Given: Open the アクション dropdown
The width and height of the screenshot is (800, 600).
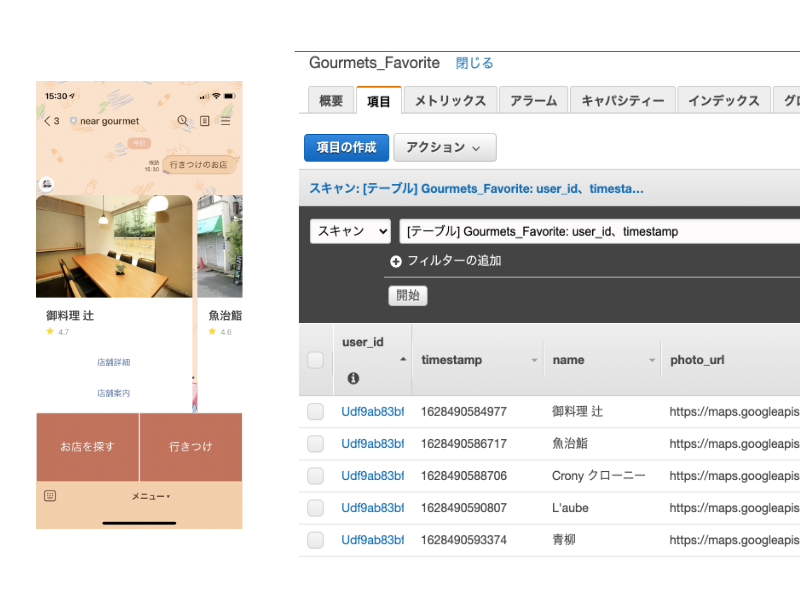Looking at the screenshot, I should tap(444, 148).
